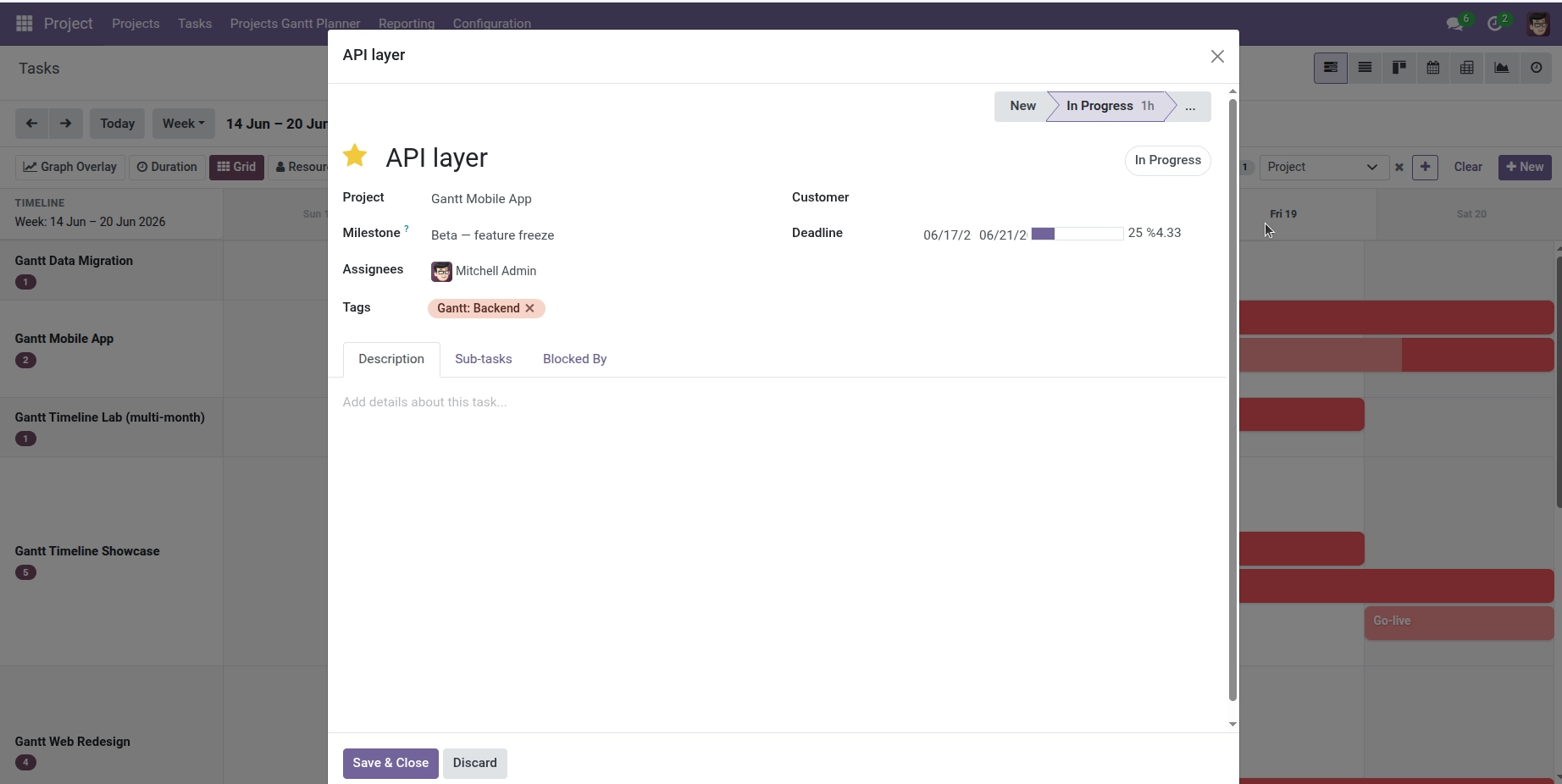Click the 25% progress bar

[x=1077, y=234]
